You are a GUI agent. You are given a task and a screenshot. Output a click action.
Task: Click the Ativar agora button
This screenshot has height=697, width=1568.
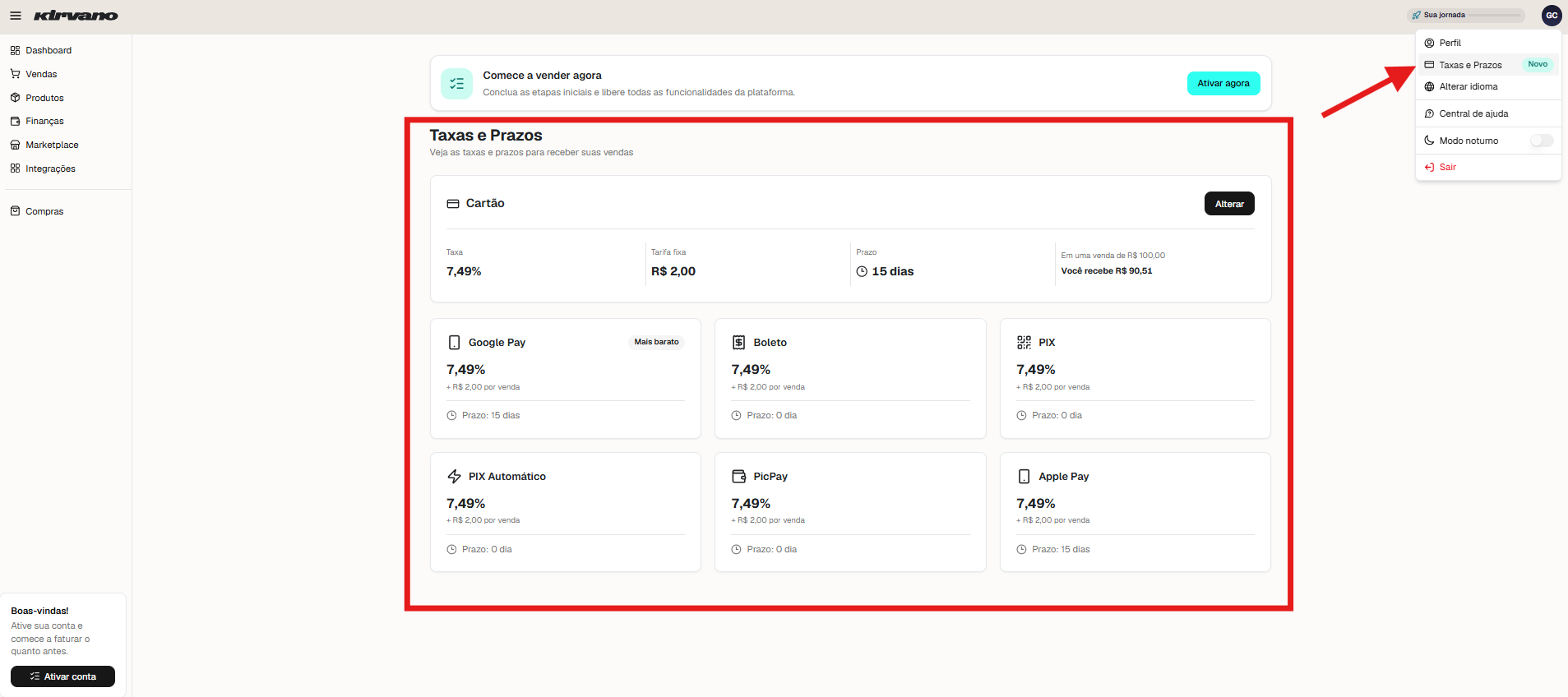(1223, 83)
